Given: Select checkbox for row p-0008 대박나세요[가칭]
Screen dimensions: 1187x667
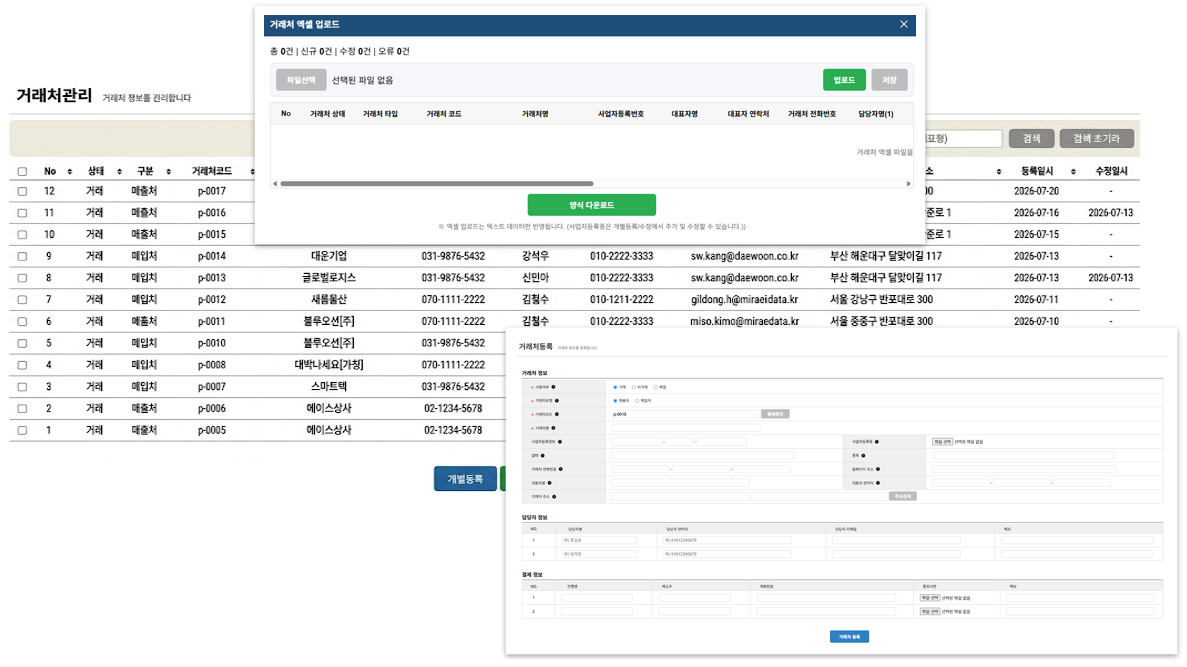Looking at the screenshot, I should tap(22, 365).
